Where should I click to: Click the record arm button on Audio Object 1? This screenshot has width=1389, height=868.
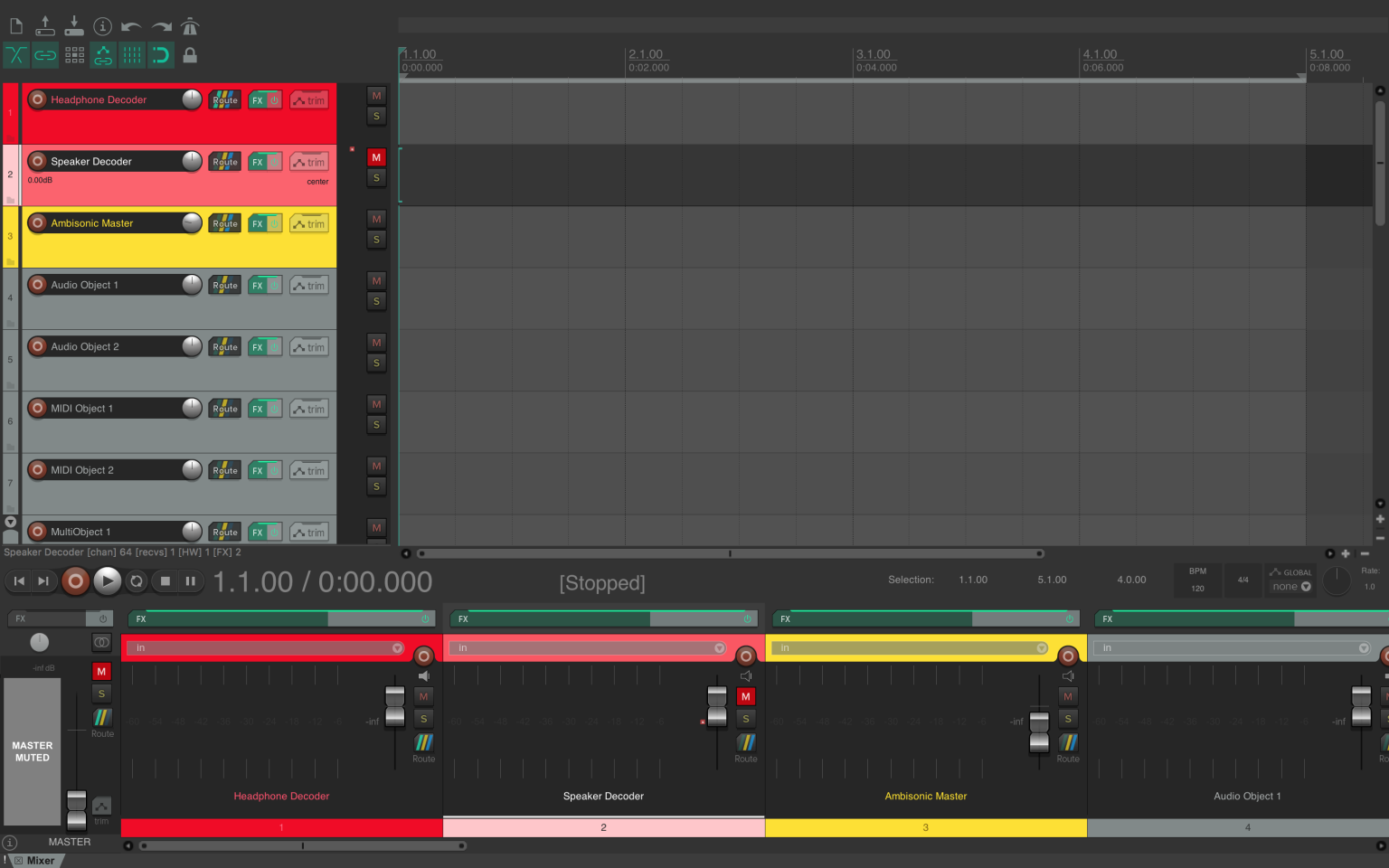point(37,285)
